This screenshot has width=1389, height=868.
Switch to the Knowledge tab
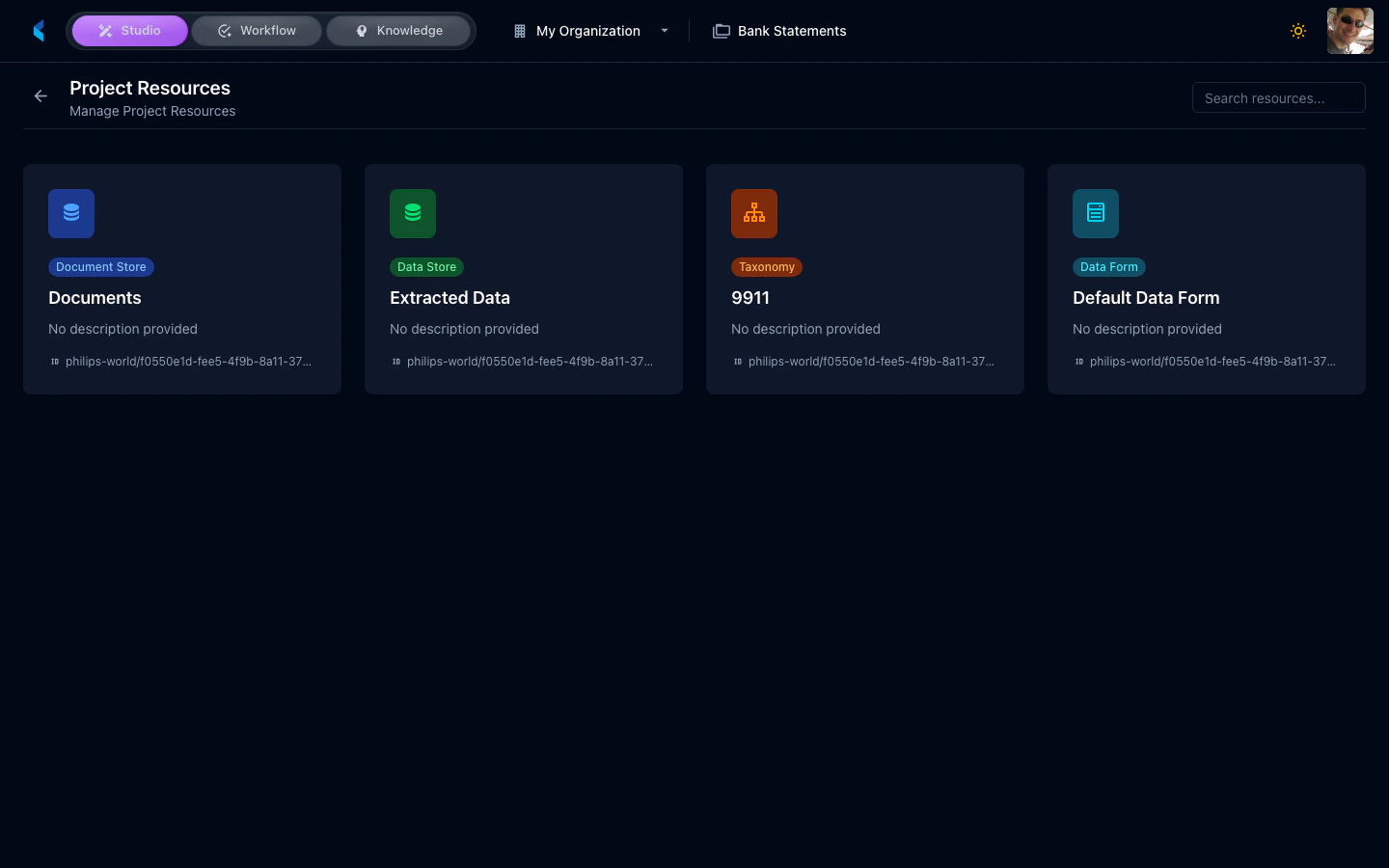398,30
